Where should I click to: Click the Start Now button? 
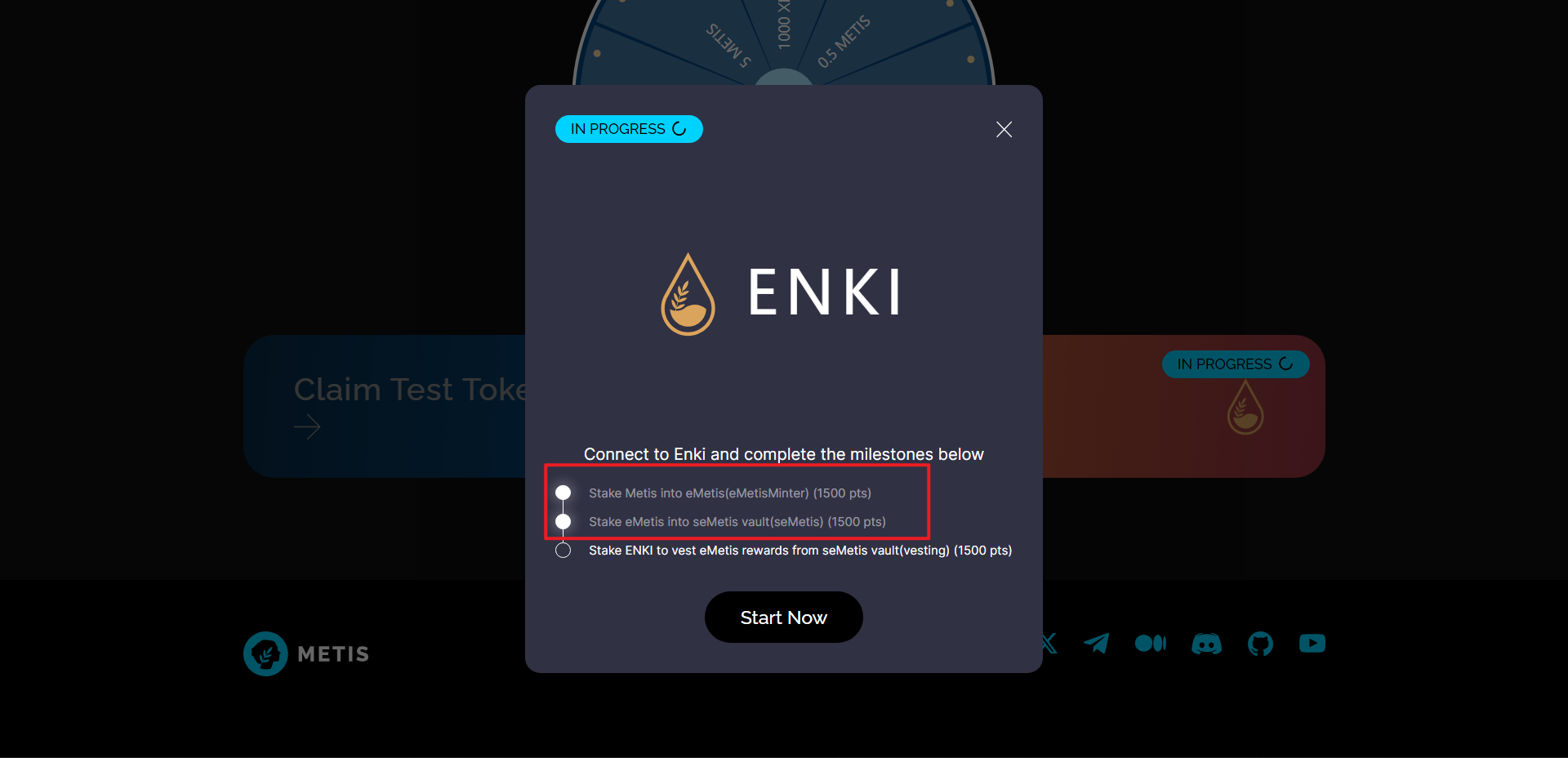click(x=783, y=618)
